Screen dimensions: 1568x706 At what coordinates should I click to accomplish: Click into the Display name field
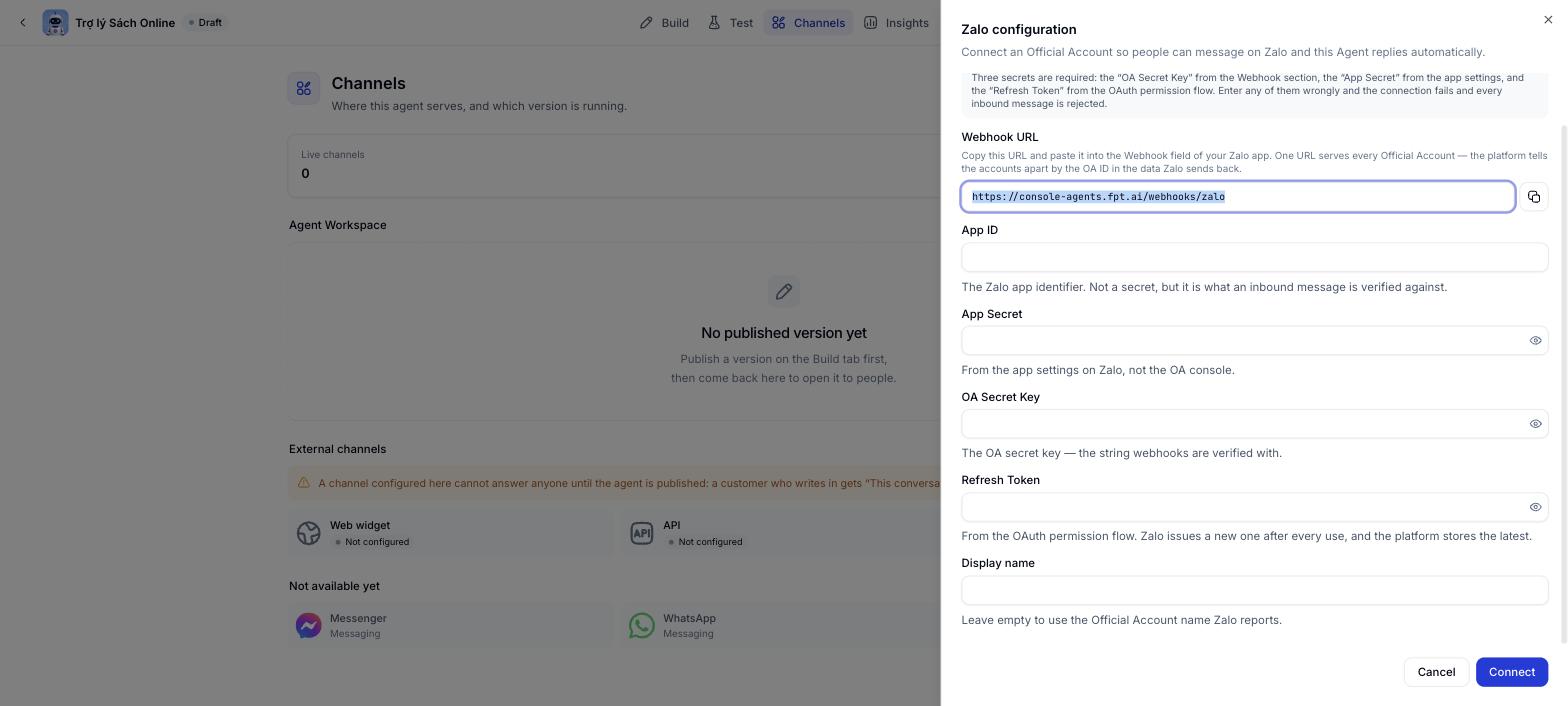tap(1254, 590)
